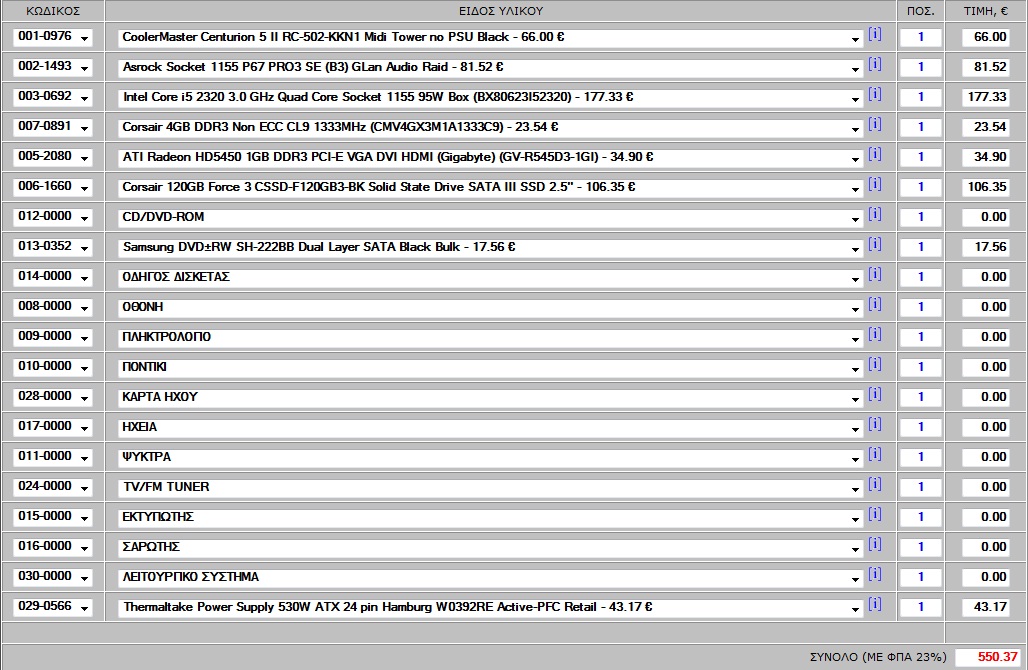Click info icon on ΛΕΙΤΟΥΡΓΙΚΟ ΣΥΣΤΗΜΑ row
Screen dimensions: 1028x670
(x=875, y=574)
